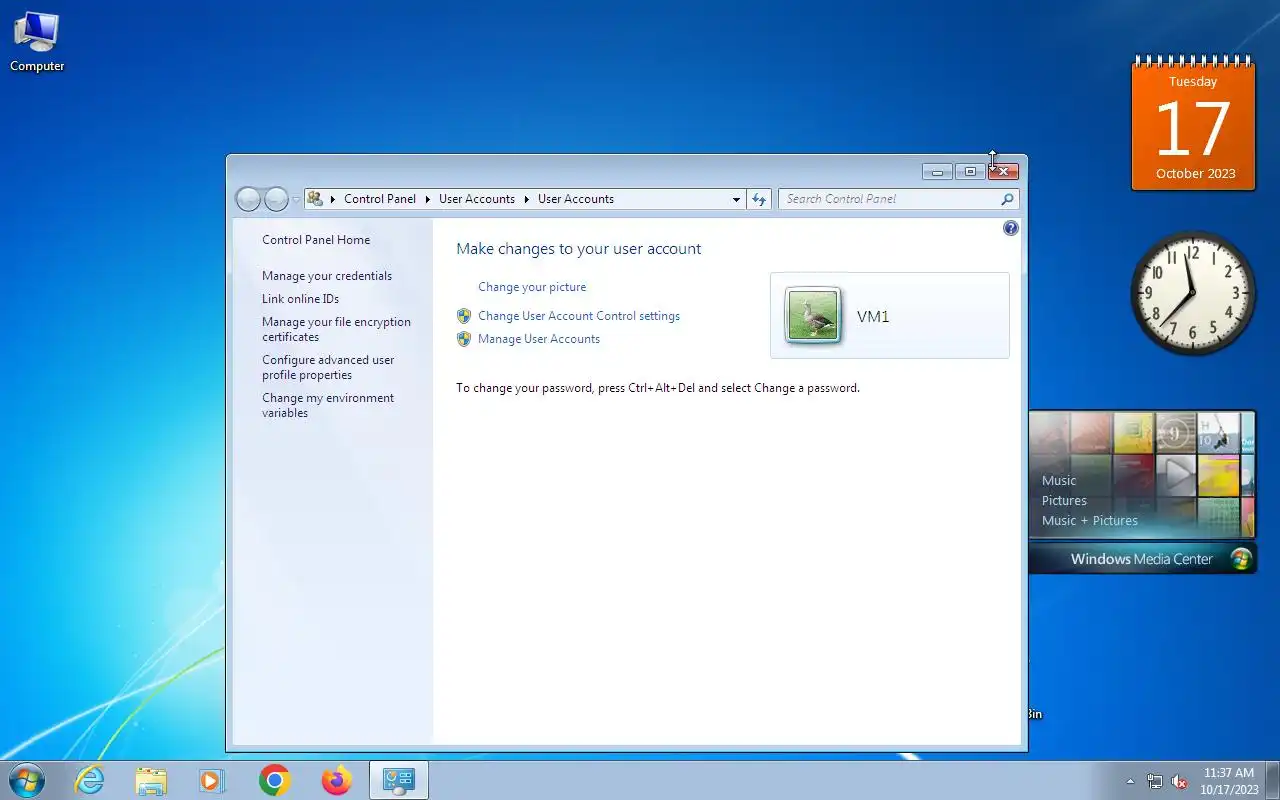Go to Control Panel Home
This screenshot has height=800, width=1280.
tap(316, 240)
